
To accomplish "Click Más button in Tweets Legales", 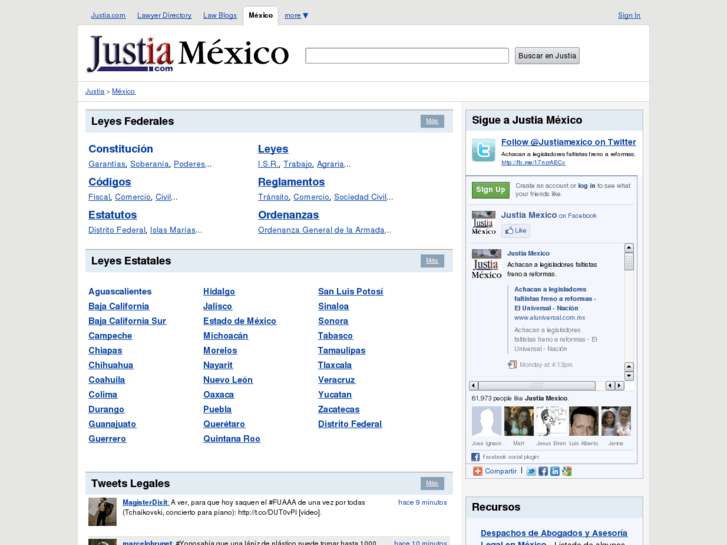I will [x=432, y=483].
